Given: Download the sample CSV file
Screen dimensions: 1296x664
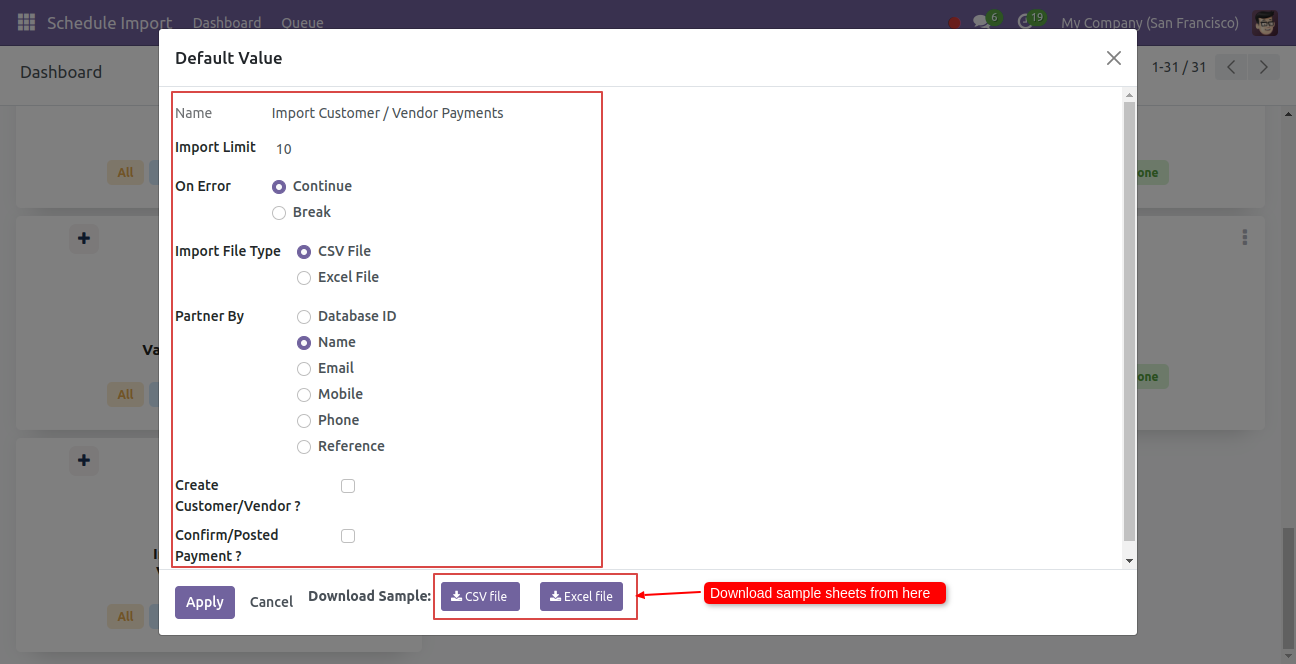Looking at the screenshot, I should tap(480, 596).
